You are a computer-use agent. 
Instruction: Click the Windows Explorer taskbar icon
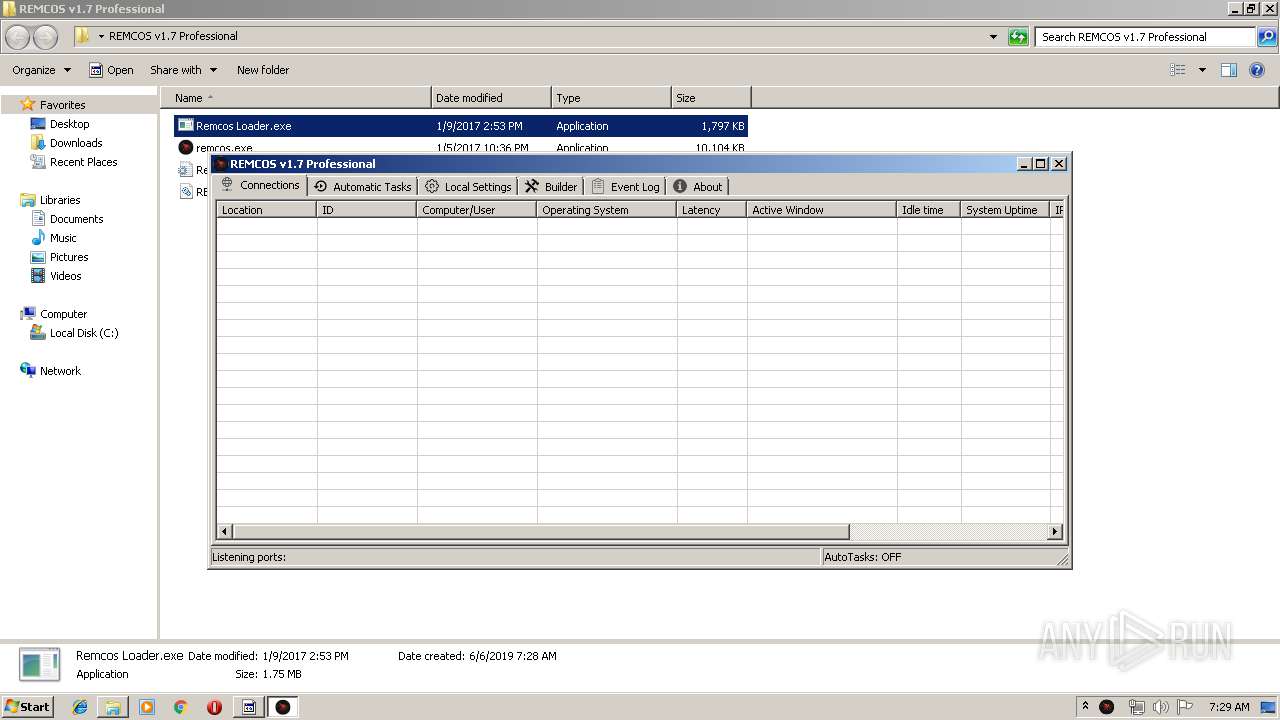113,707
